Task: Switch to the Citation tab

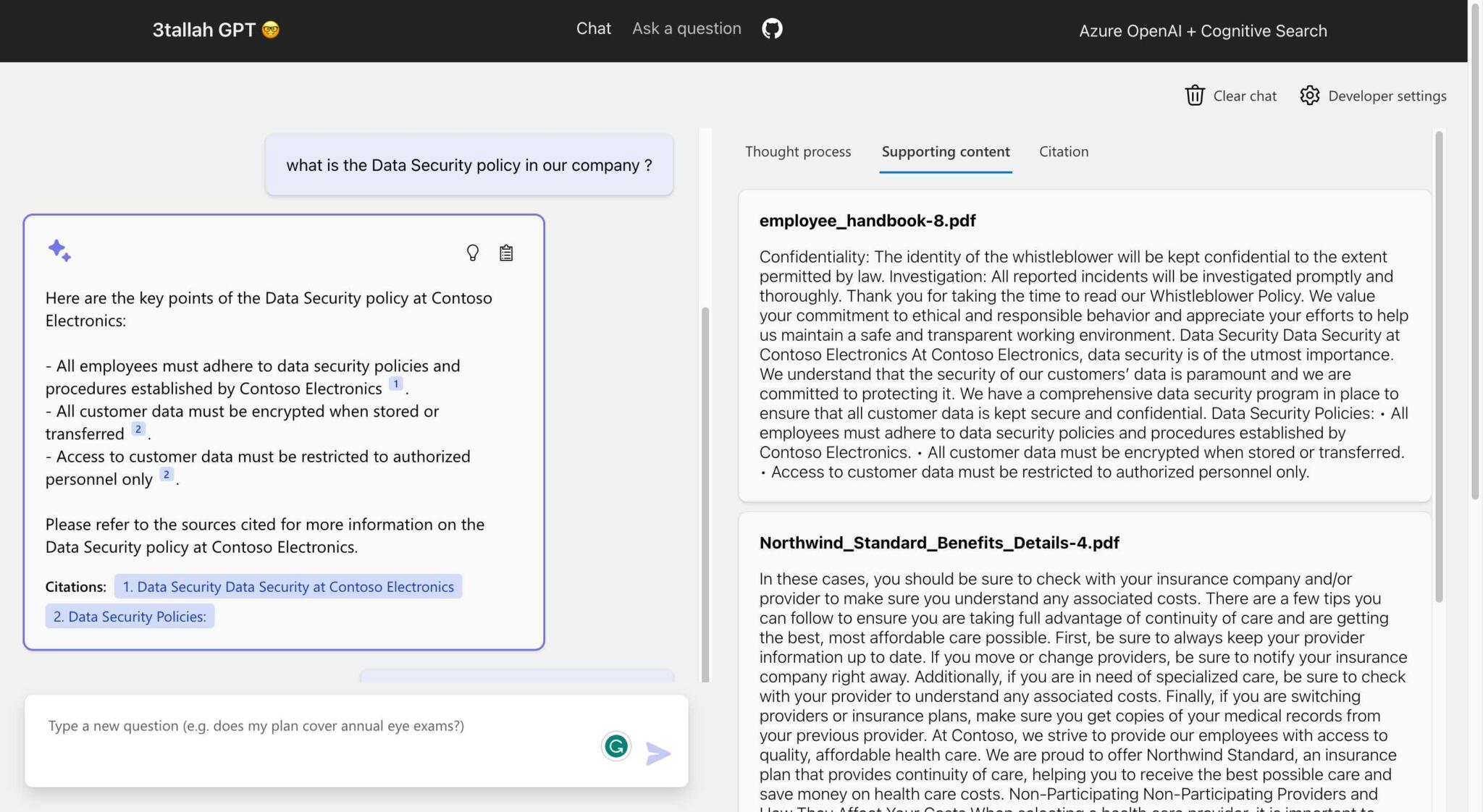Action: pyautogui.click(x=1063, y=152)
